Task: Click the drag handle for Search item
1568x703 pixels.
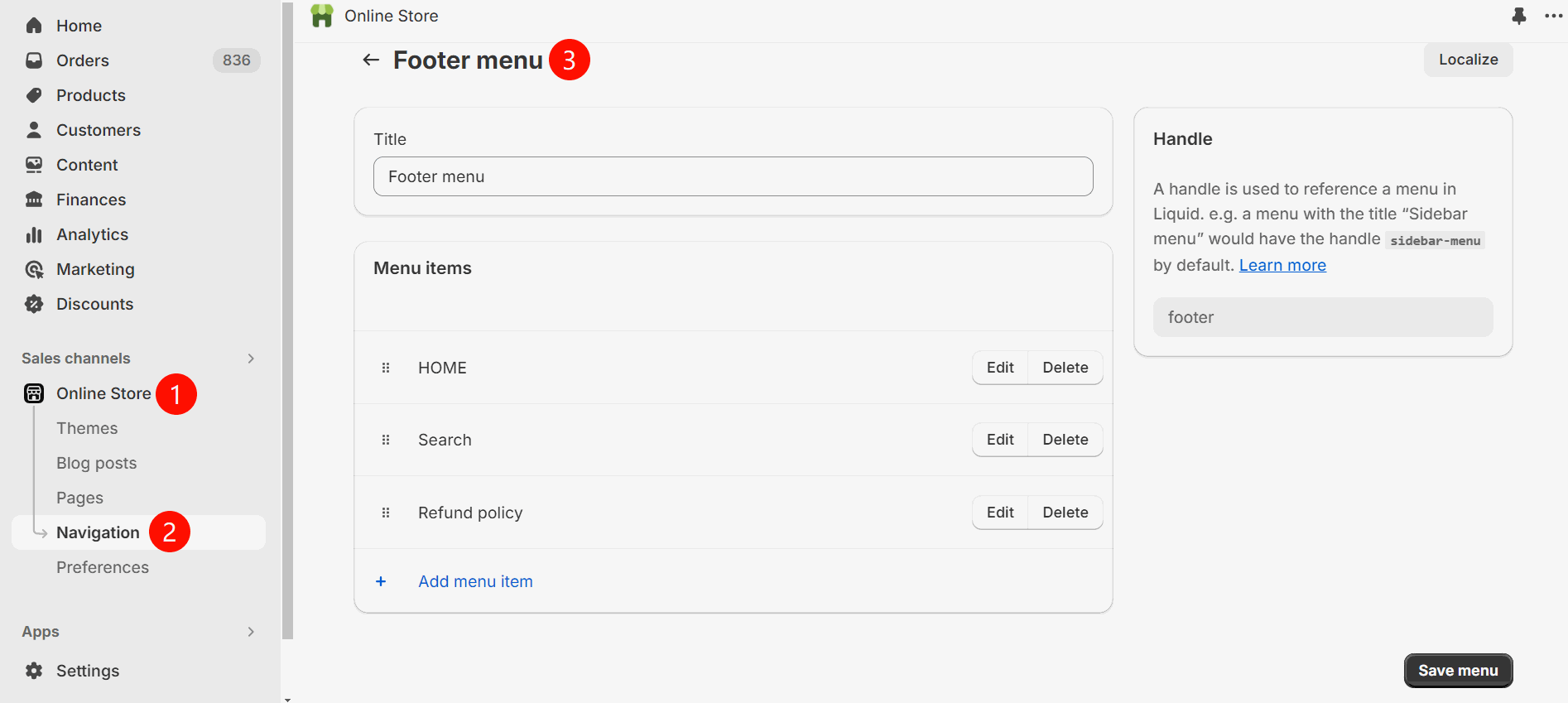Action: pyautogui.click(x=386, y=440)
